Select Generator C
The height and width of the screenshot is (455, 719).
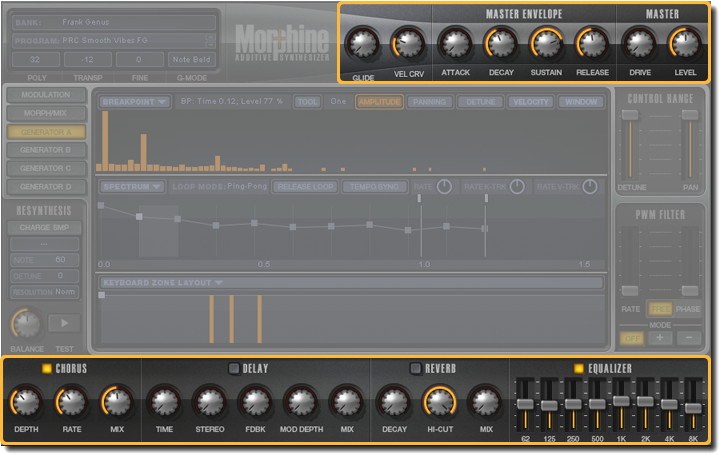point(46,168)
